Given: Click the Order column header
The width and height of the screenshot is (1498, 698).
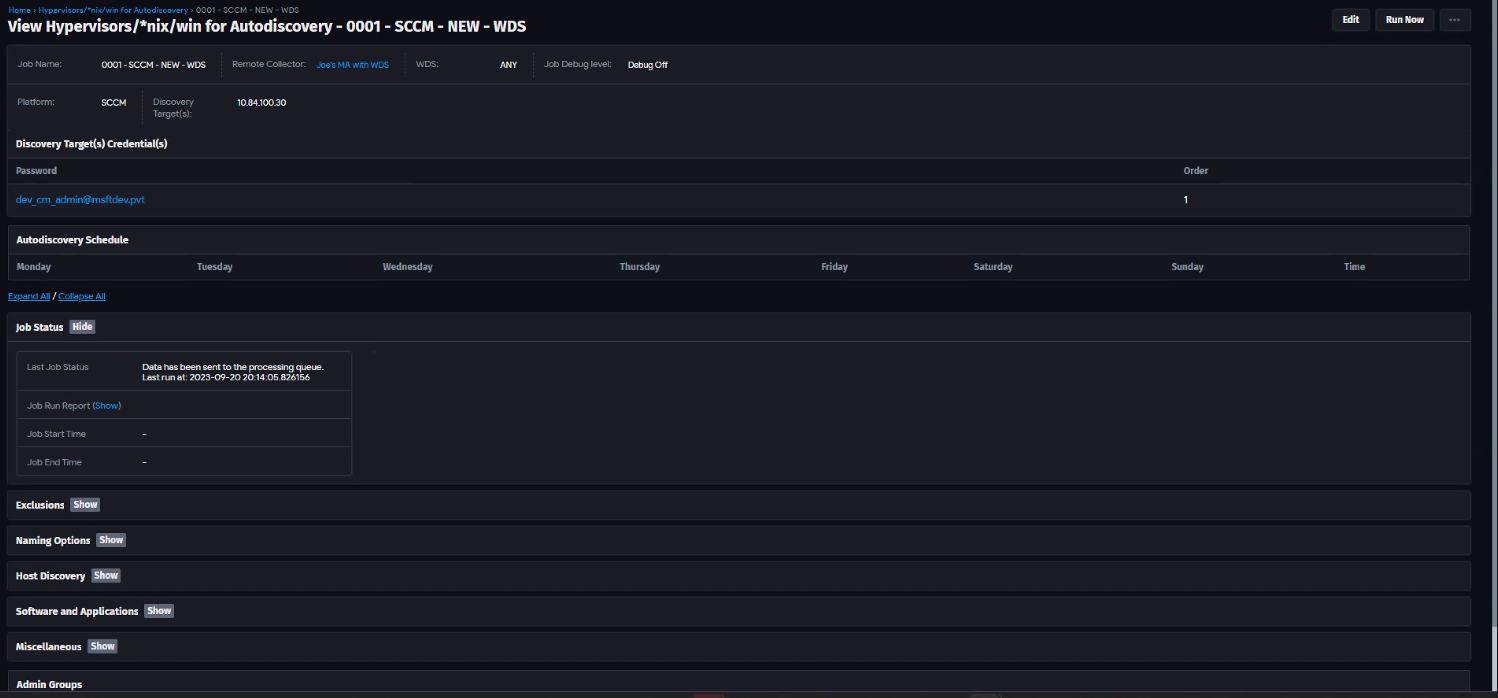Looking at the screenshot, I should coord(1196,171).
